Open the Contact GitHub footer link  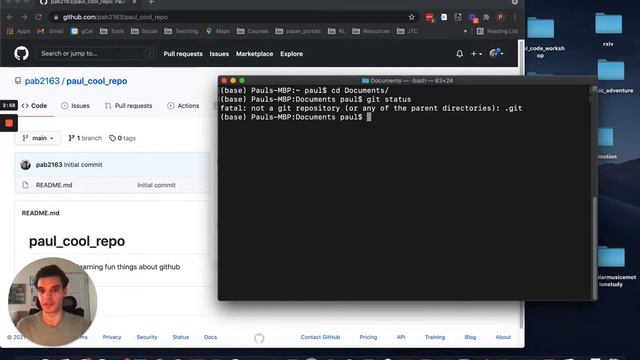click(320, 337)
